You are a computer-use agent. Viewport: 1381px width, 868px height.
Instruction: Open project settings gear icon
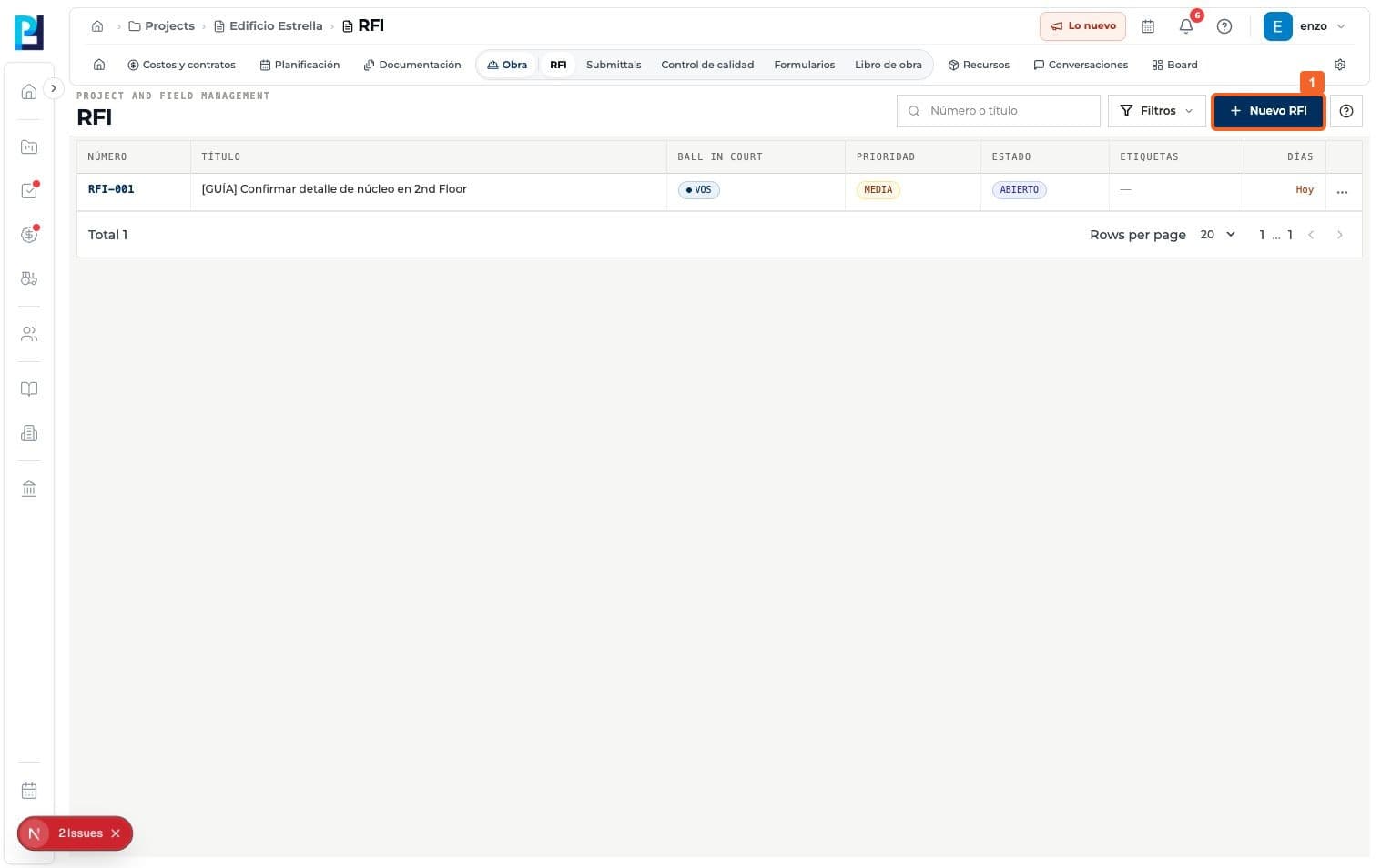point(1340,65)
